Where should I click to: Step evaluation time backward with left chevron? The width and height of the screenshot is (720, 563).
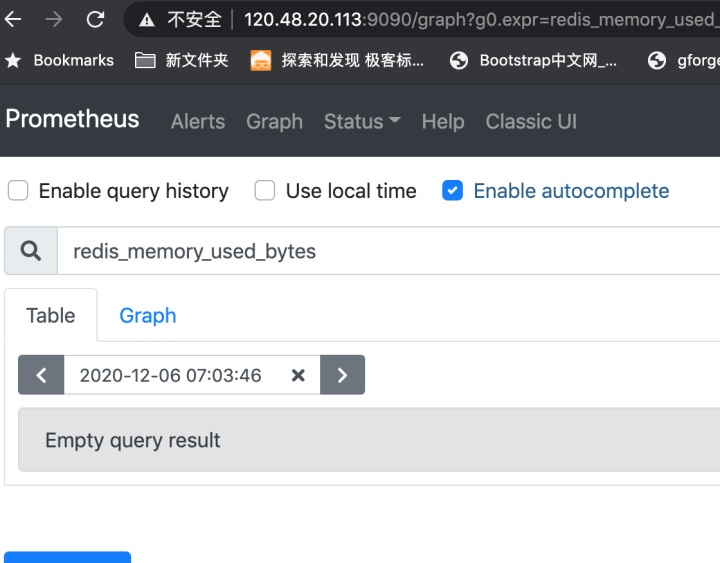[41, 375]
